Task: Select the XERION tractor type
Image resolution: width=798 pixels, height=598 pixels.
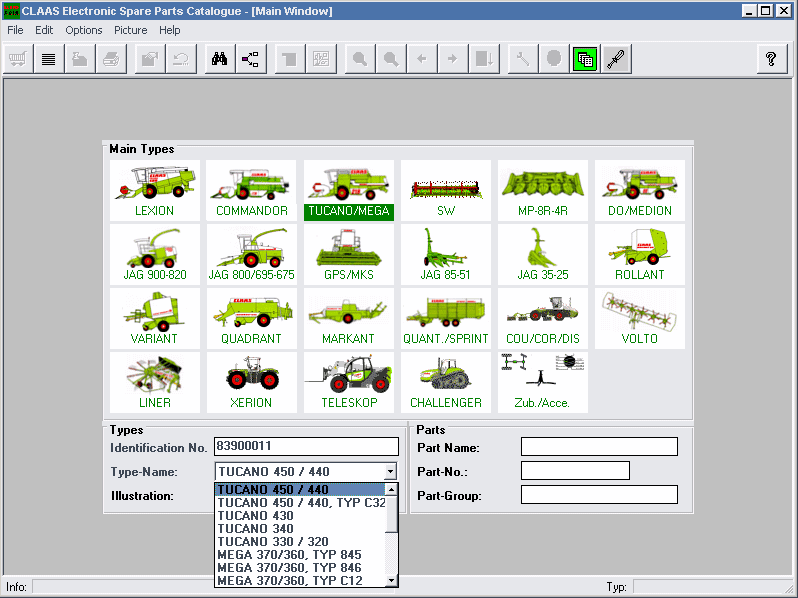Action: [x=251, y=383]
